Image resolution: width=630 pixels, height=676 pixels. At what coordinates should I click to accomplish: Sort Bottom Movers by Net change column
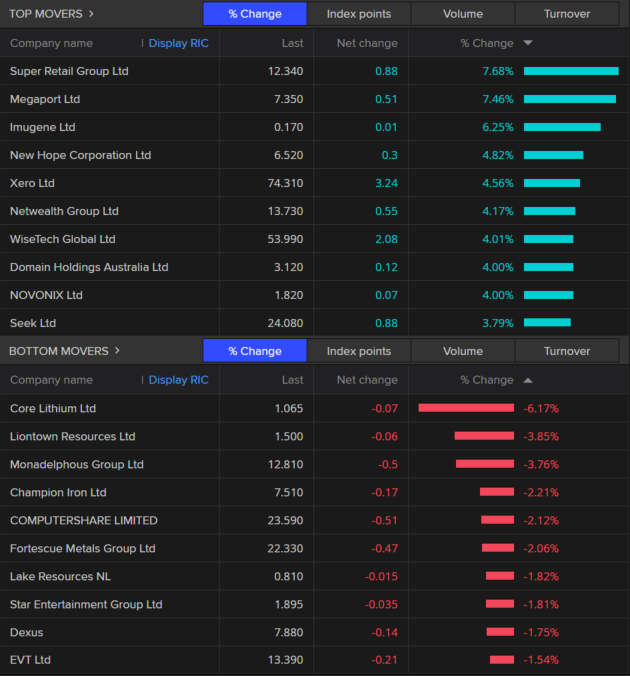coord(367,380)
